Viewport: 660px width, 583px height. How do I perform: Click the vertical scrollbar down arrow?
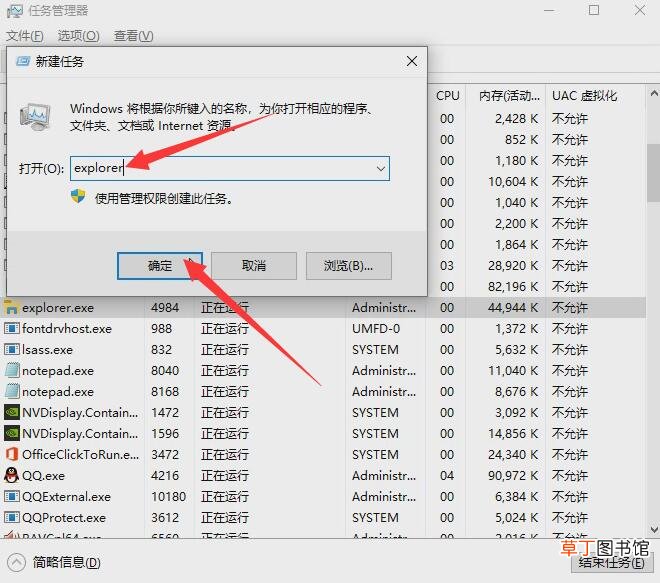click(653, 530)
